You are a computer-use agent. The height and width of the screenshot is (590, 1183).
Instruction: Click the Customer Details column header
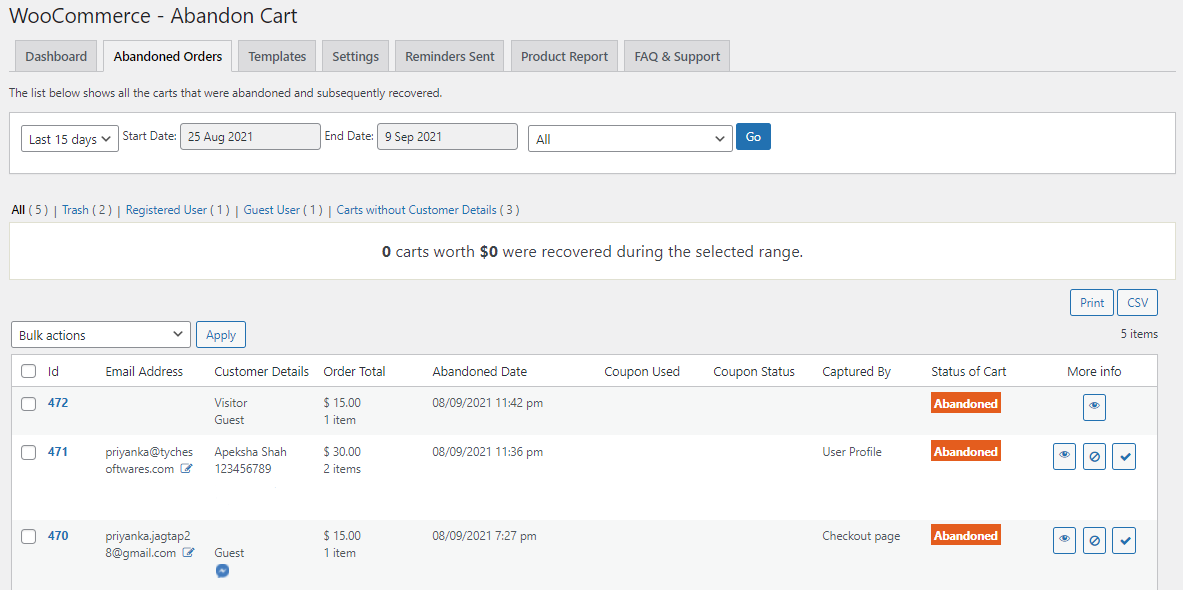coord(262,371)
